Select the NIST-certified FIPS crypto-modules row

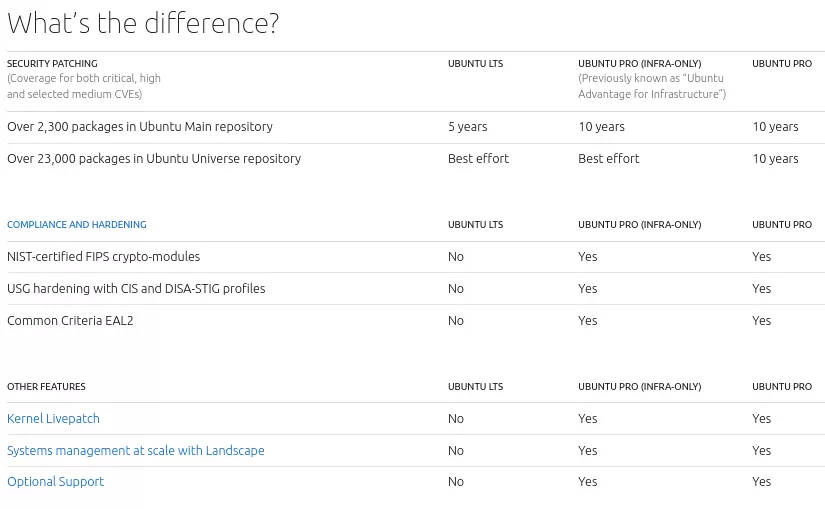click(x=416, y=257)
